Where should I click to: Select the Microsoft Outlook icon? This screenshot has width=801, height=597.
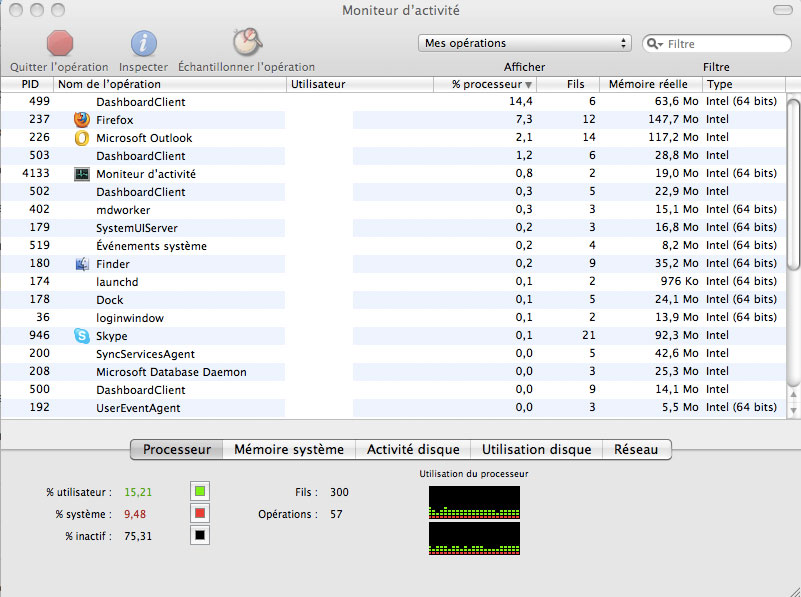(x=82, y=138)
